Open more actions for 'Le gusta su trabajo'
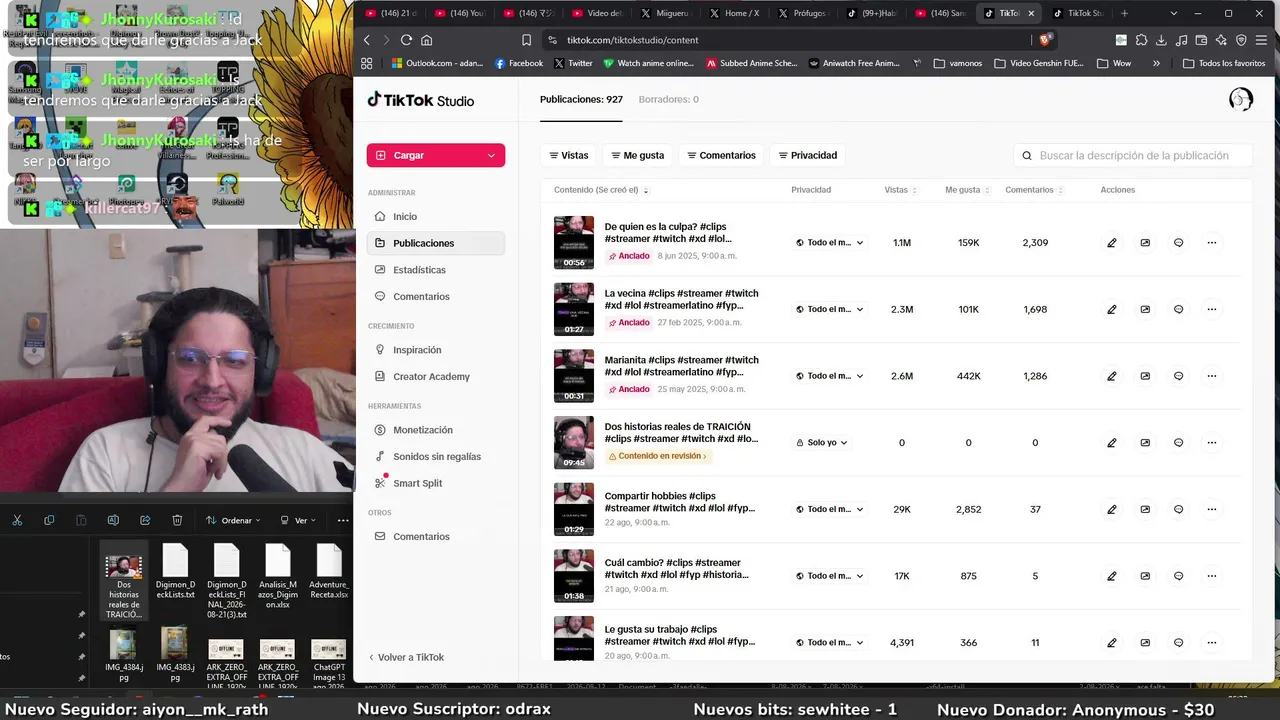This screenshot has width=1280, height=720. [1212, 642]
